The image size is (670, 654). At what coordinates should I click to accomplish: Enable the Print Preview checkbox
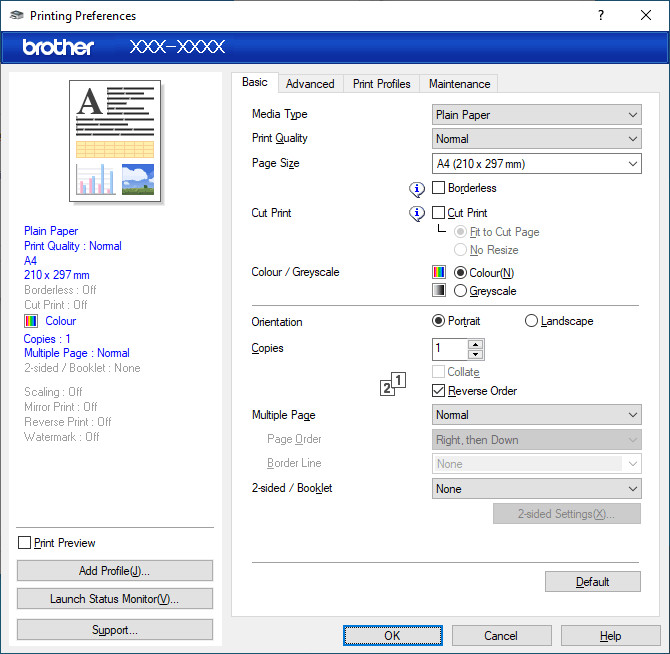point(24,543)
